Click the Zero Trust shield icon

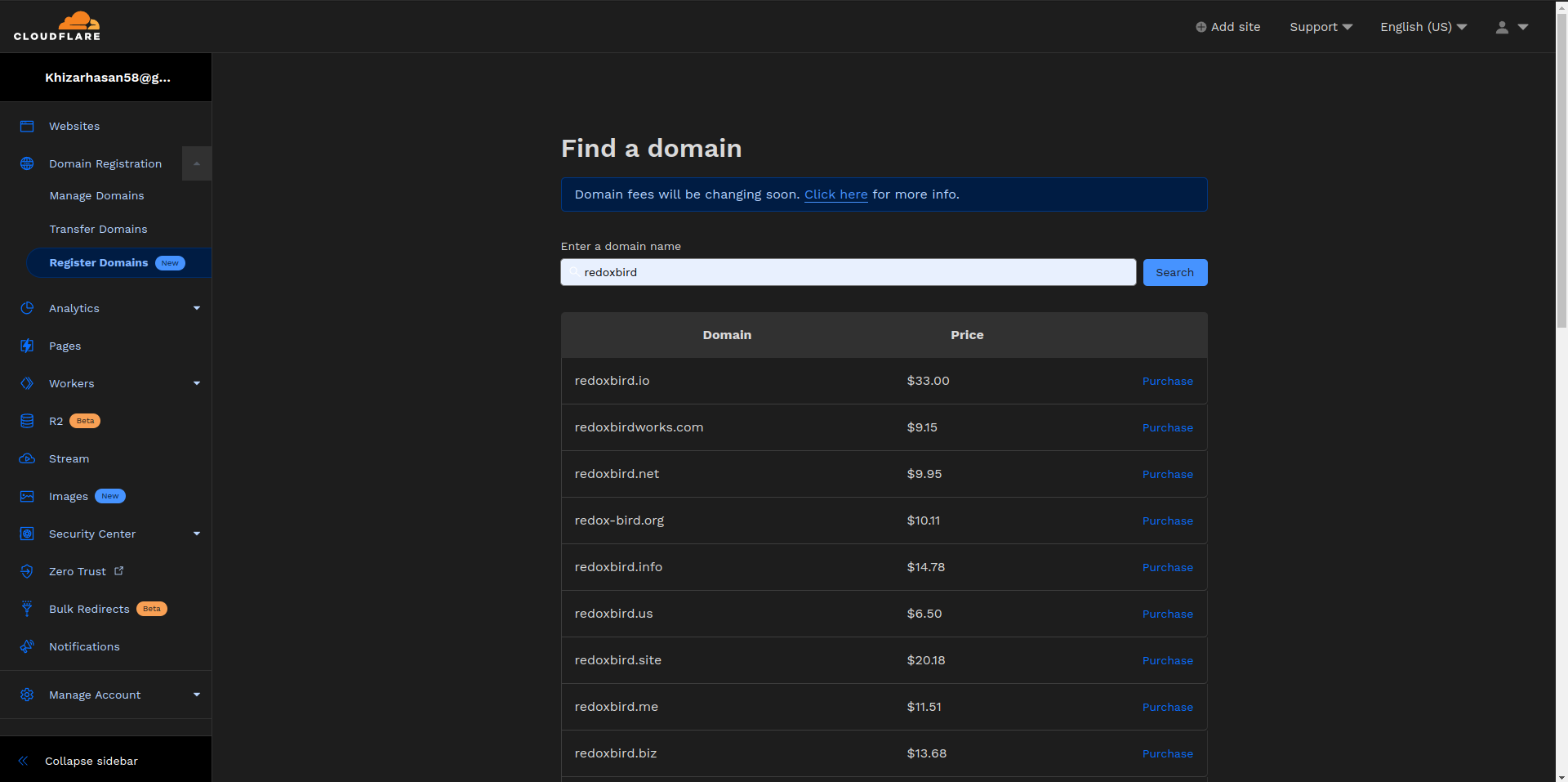click(27, 571)
